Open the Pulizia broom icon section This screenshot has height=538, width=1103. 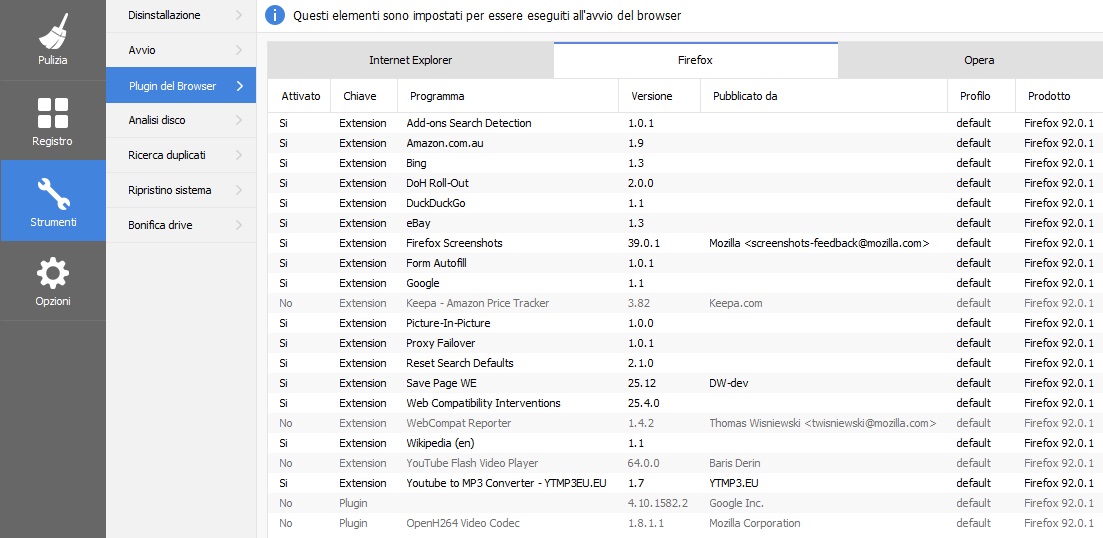53,39
